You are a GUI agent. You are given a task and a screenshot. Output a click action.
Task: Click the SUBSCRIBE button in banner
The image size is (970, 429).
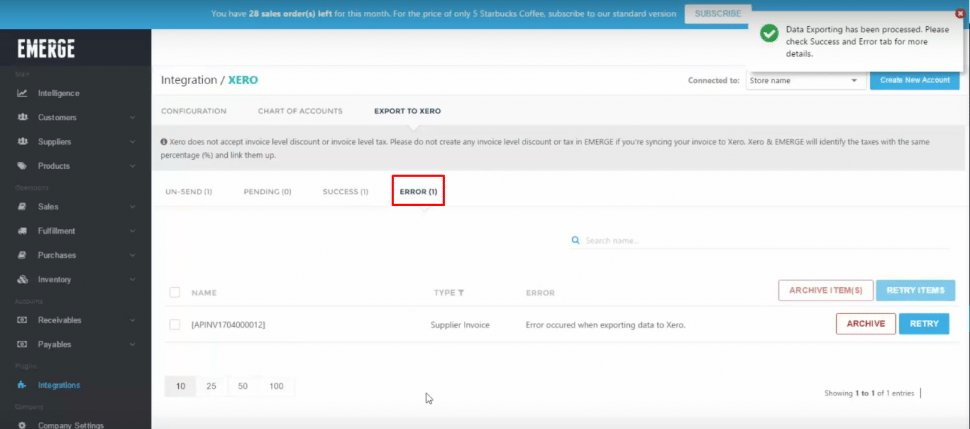718,14
